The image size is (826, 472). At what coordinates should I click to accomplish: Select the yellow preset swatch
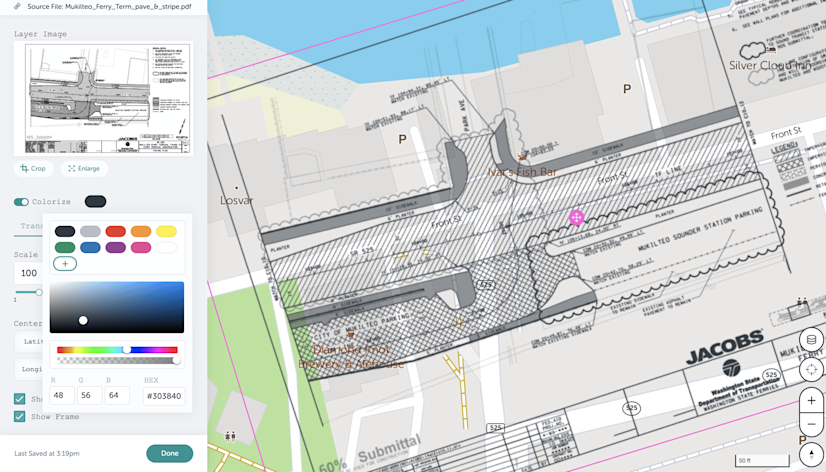click(x=166, y=231)
